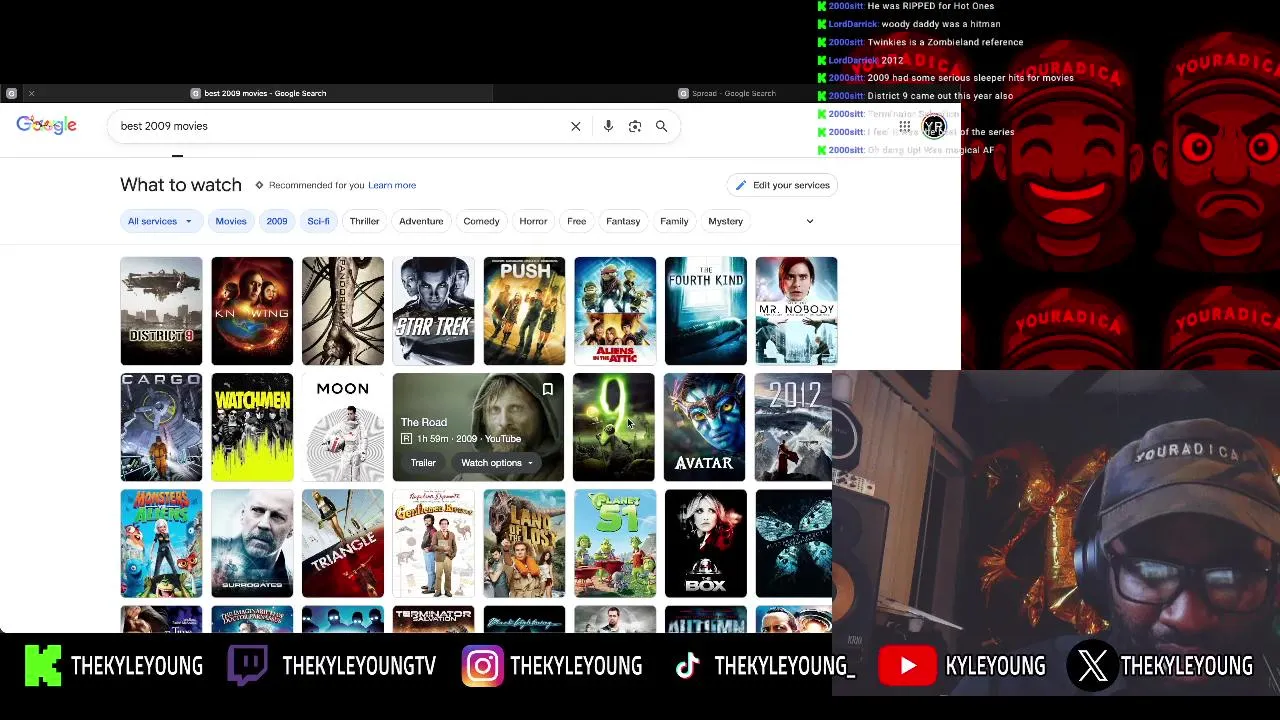Open the 2012 movie poster

pyautogui.click(x=794, y=427)
